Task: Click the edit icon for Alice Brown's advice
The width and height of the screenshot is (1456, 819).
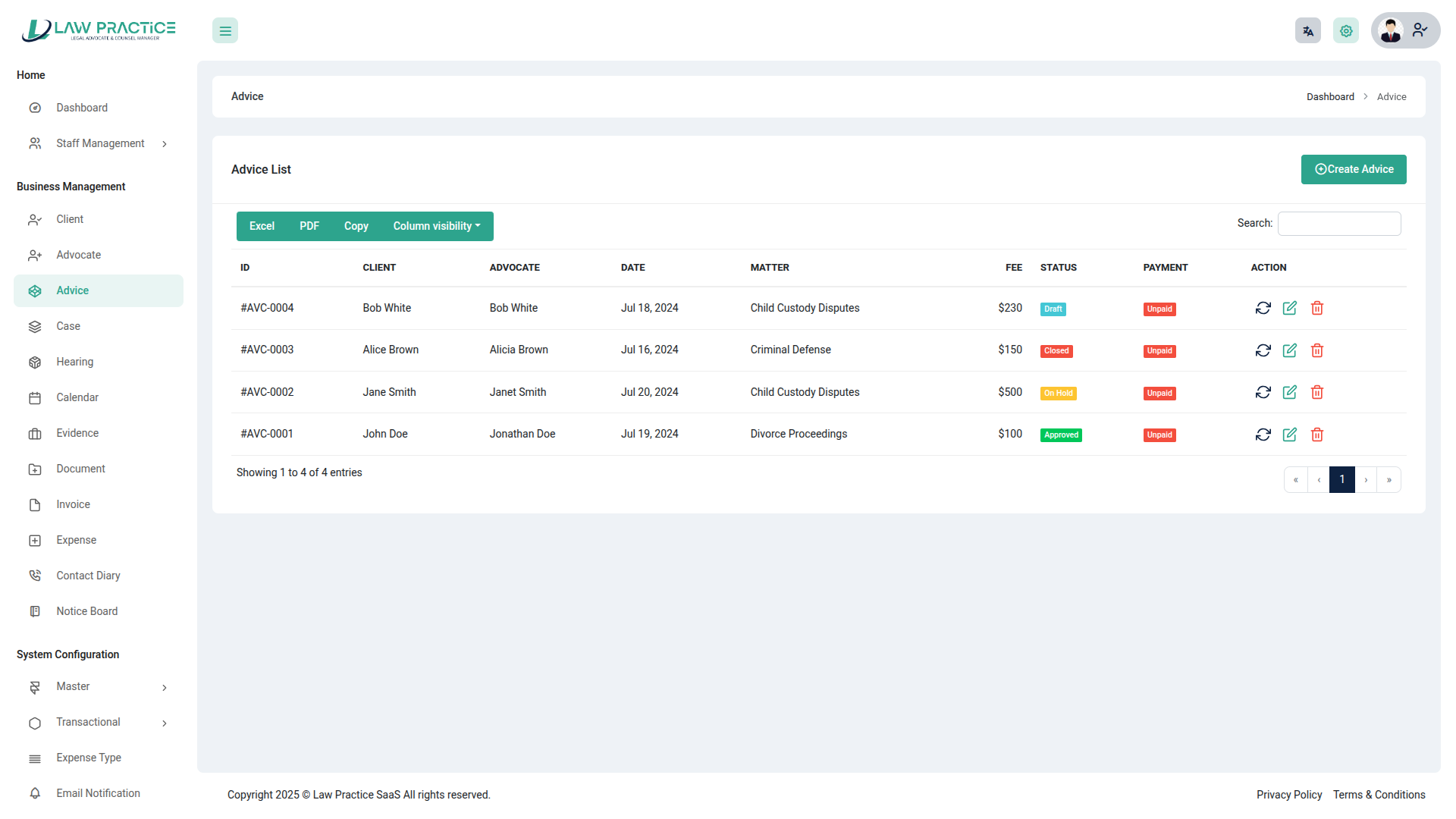Action: pyautogui.click(x=1289, y=350)
